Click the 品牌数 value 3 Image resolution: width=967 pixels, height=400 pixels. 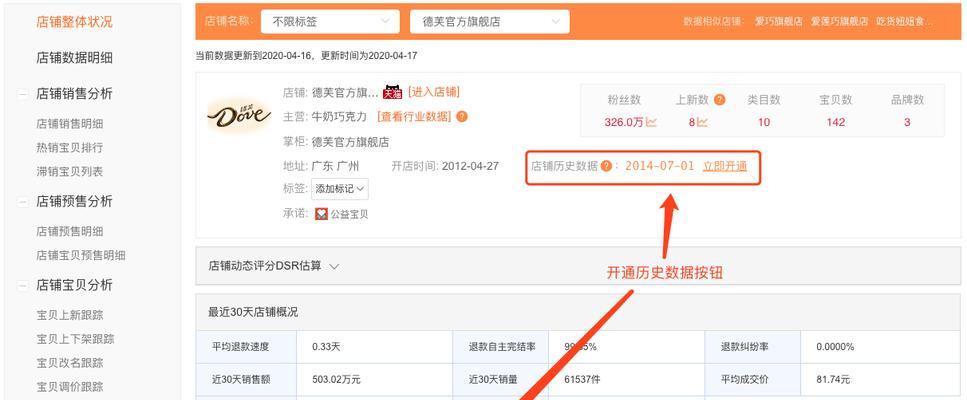click(907, 122)
